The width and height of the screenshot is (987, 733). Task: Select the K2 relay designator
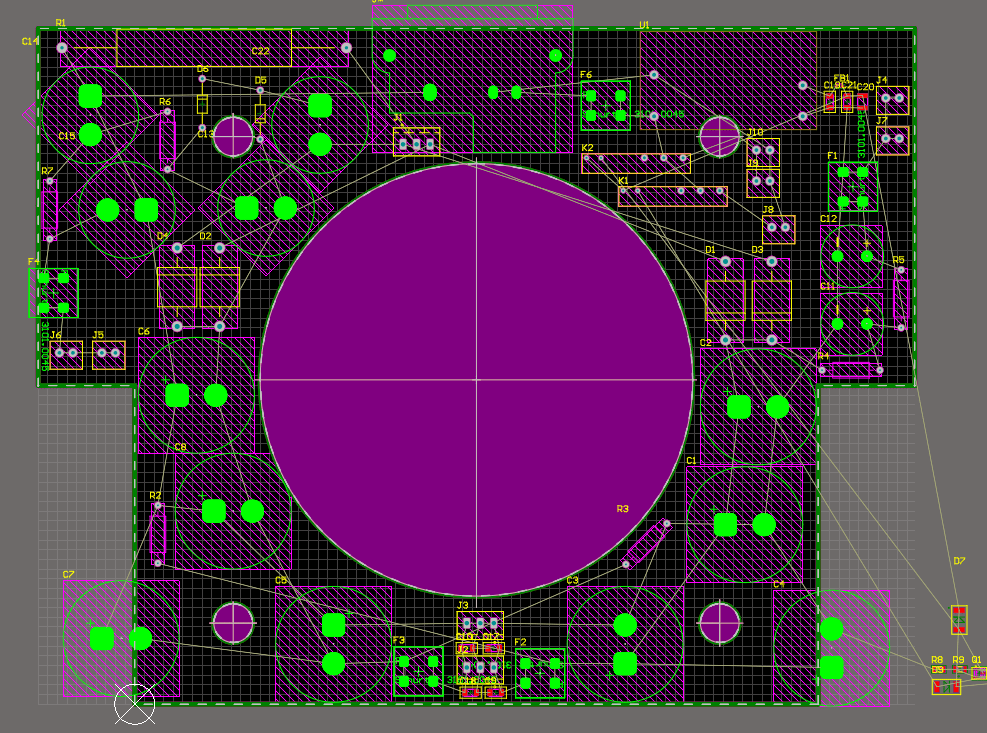coord(587,148)
